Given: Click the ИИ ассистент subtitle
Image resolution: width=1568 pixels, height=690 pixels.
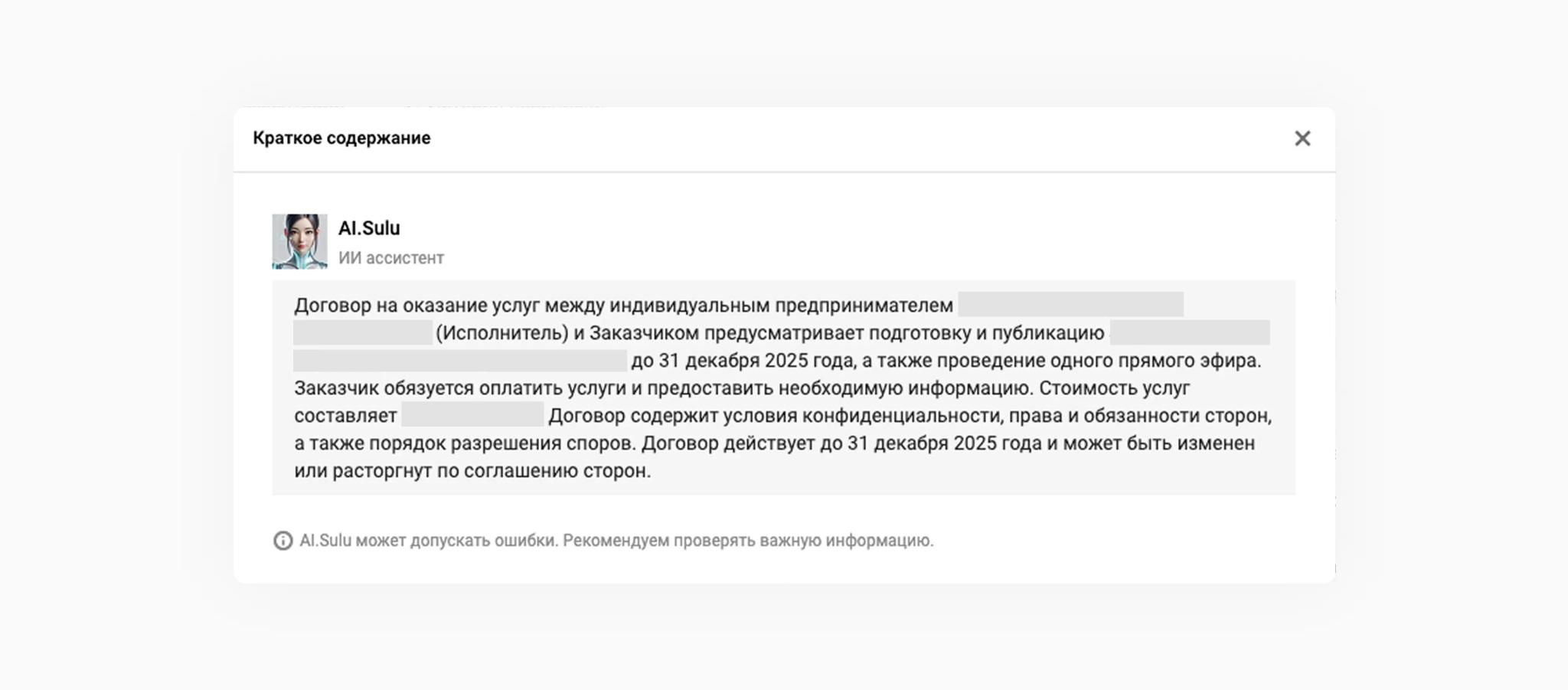Looking at the screenshot, I should (390, 258).
